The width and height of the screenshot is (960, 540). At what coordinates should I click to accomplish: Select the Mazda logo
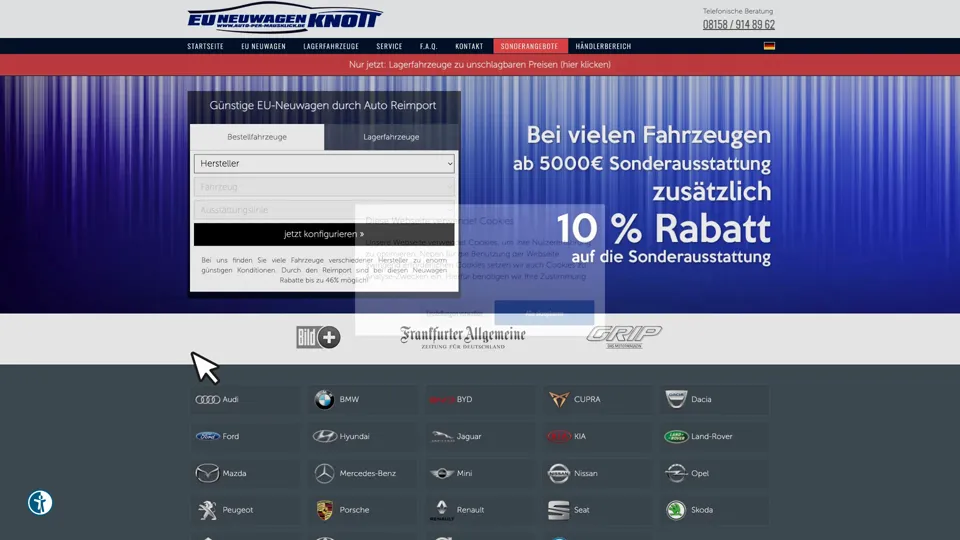207,473
